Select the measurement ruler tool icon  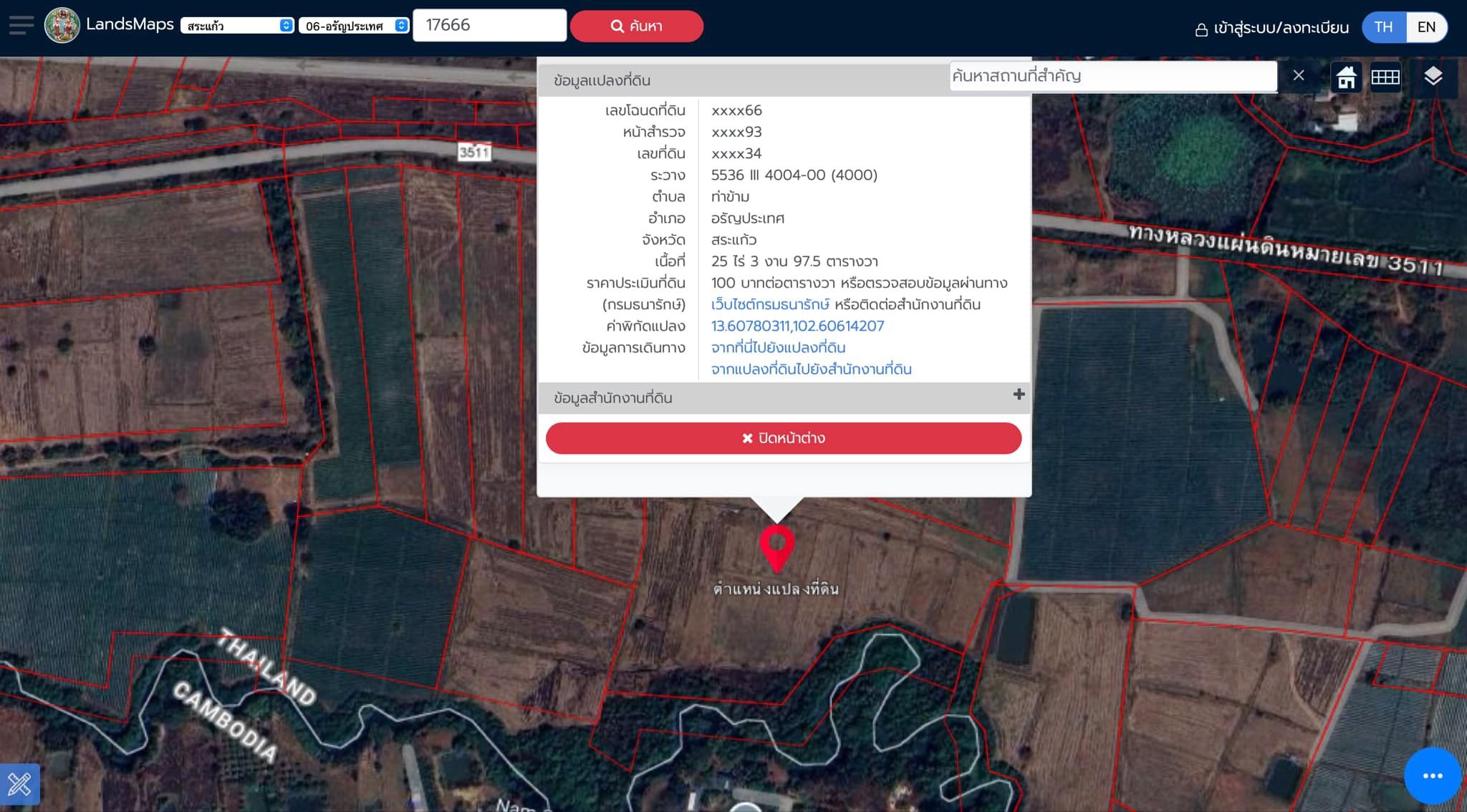pos(19,784)
